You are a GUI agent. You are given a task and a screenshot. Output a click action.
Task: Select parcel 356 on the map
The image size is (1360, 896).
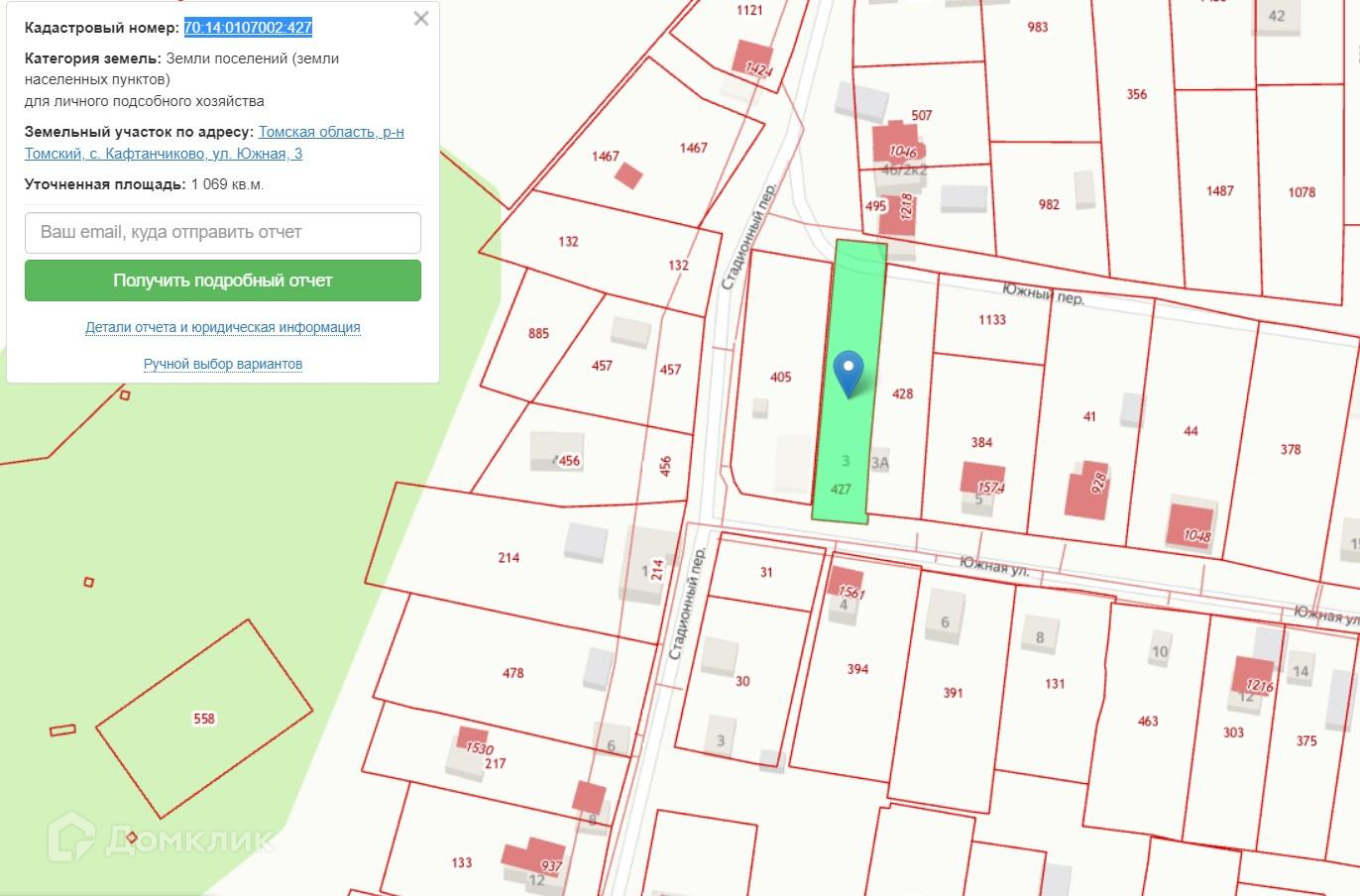[x=1136, y=94]
